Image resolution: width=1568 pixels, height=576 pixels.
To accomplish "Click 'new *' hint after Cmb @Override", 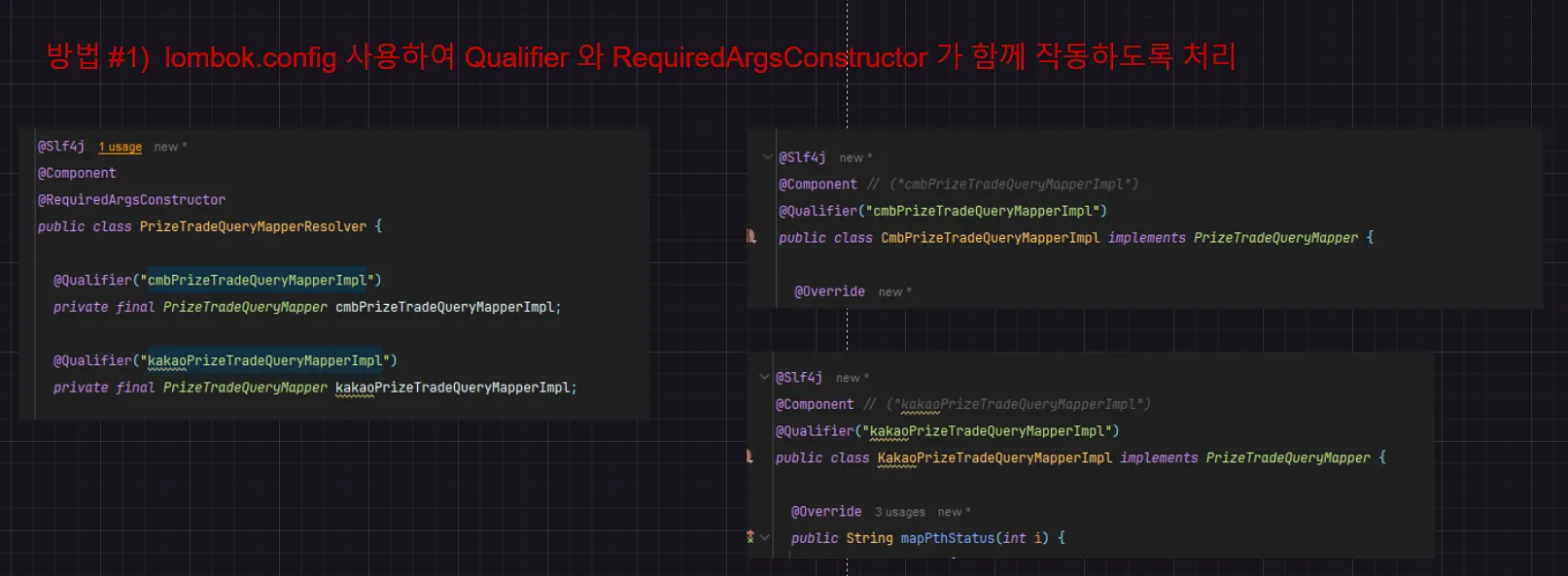I will coord(895,291).
